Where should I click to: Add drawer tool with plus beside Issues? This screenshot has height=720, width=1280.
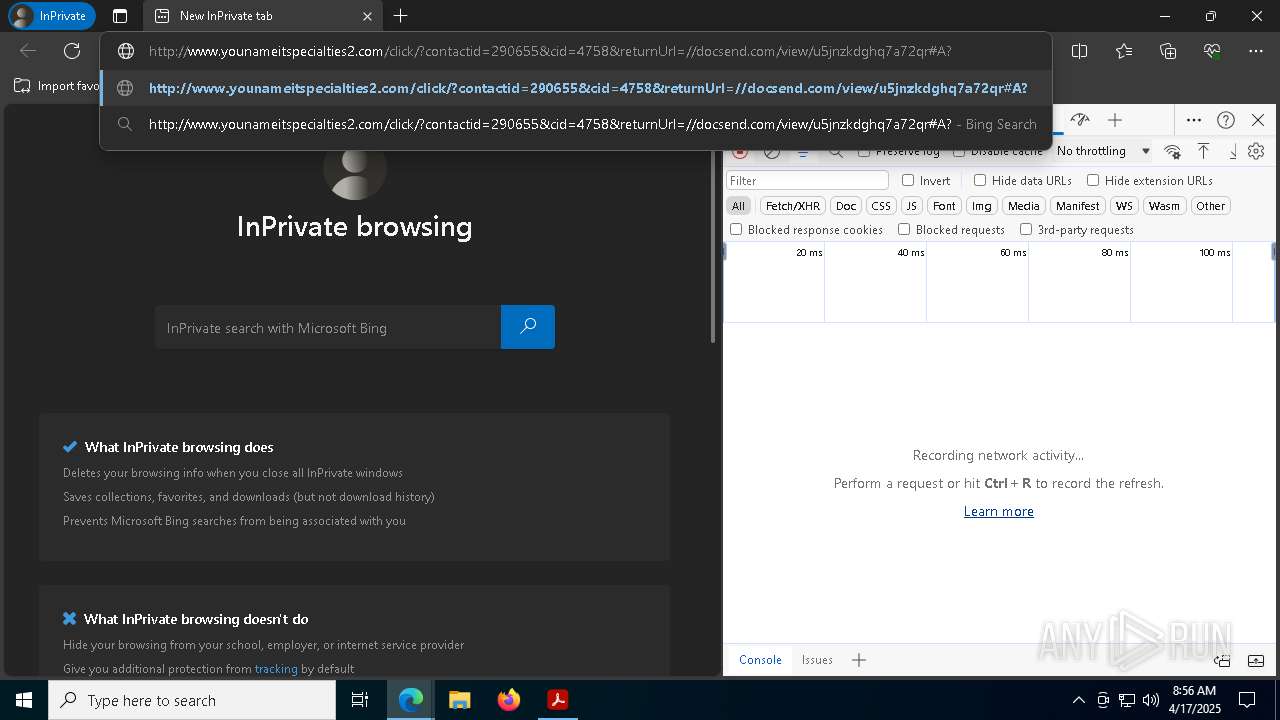coord(859,660)
